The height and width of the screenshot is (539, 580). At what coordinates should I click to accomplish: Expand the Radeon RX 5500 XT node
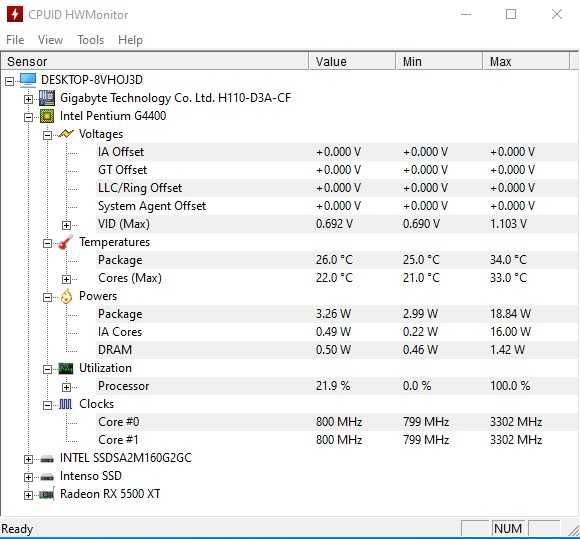[x=28, y=495]
